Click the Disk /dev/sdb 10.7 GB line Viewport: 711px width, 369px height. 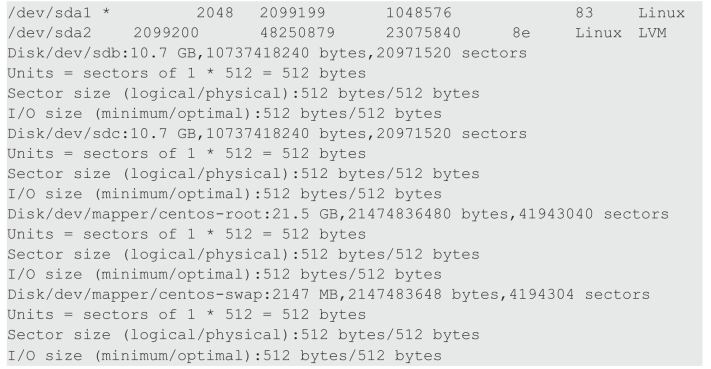click(x=267, y=53)
